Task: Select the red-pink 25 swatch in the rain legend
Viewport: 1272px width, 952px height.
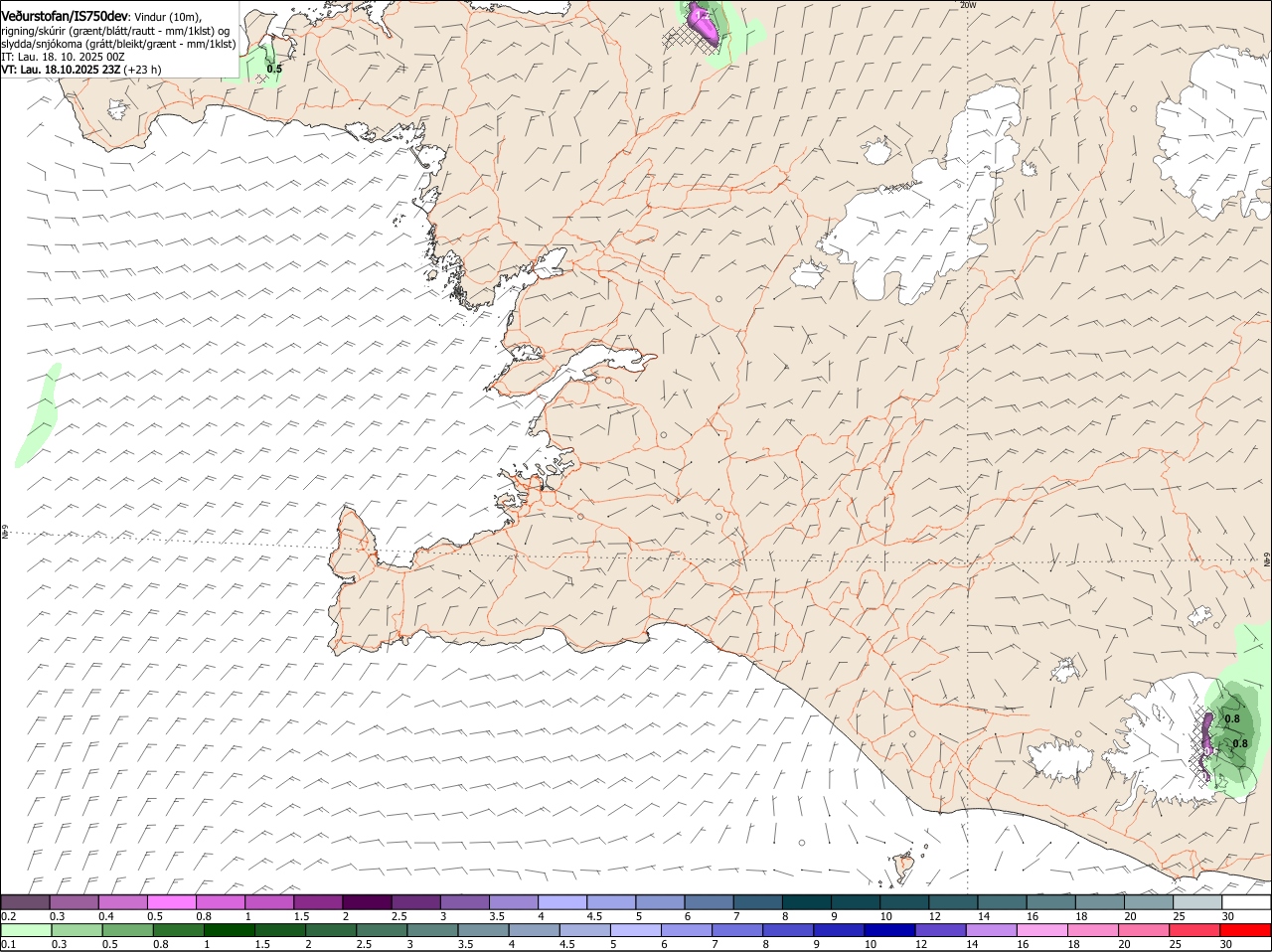Action: tap(1195, 931)
